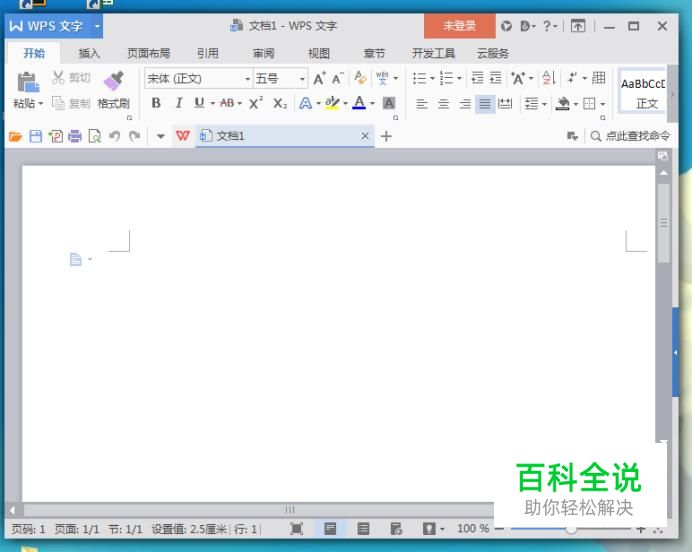This screenshot has height=552, width=692.
Task: Open the font name dropdown
Action: tap(248, 79)
